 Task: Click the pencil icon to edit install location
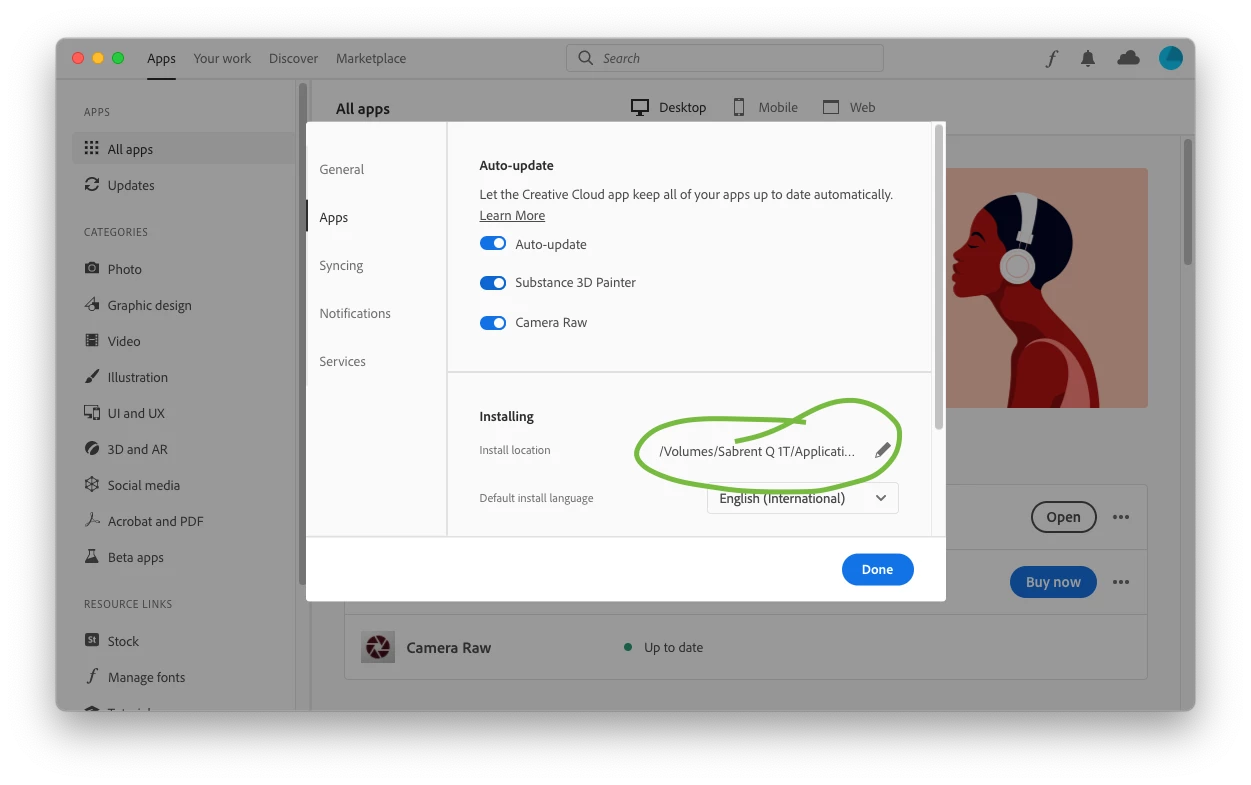pos(882,451)
